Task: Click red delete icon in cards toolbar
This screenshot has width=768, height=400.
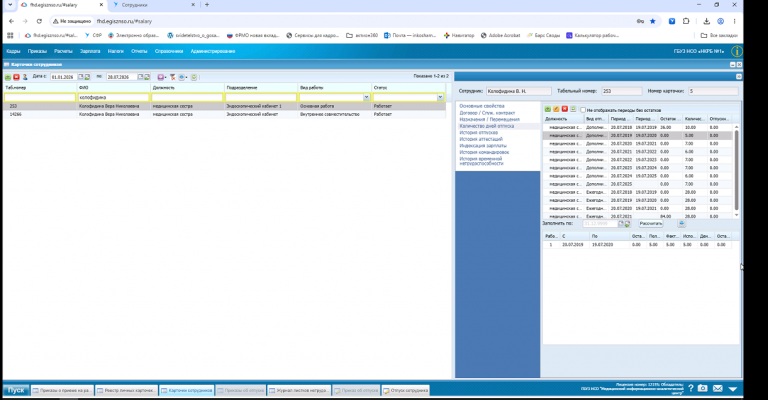Action: coord(16,77)
